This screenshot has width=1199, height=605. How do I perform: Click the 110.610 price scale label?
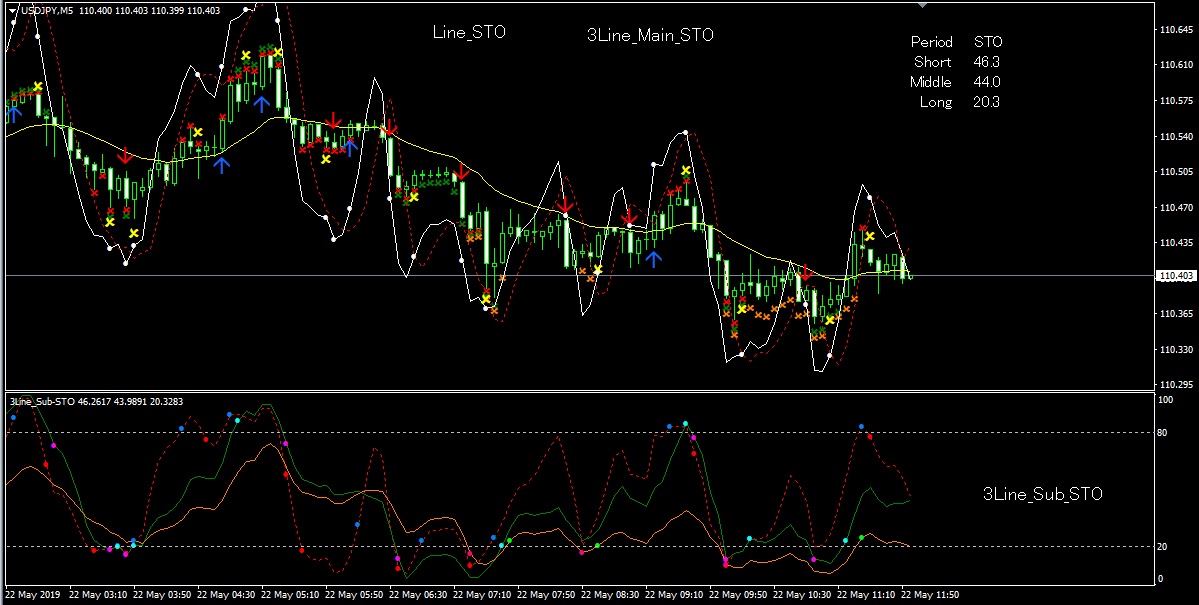(1177, 65)
